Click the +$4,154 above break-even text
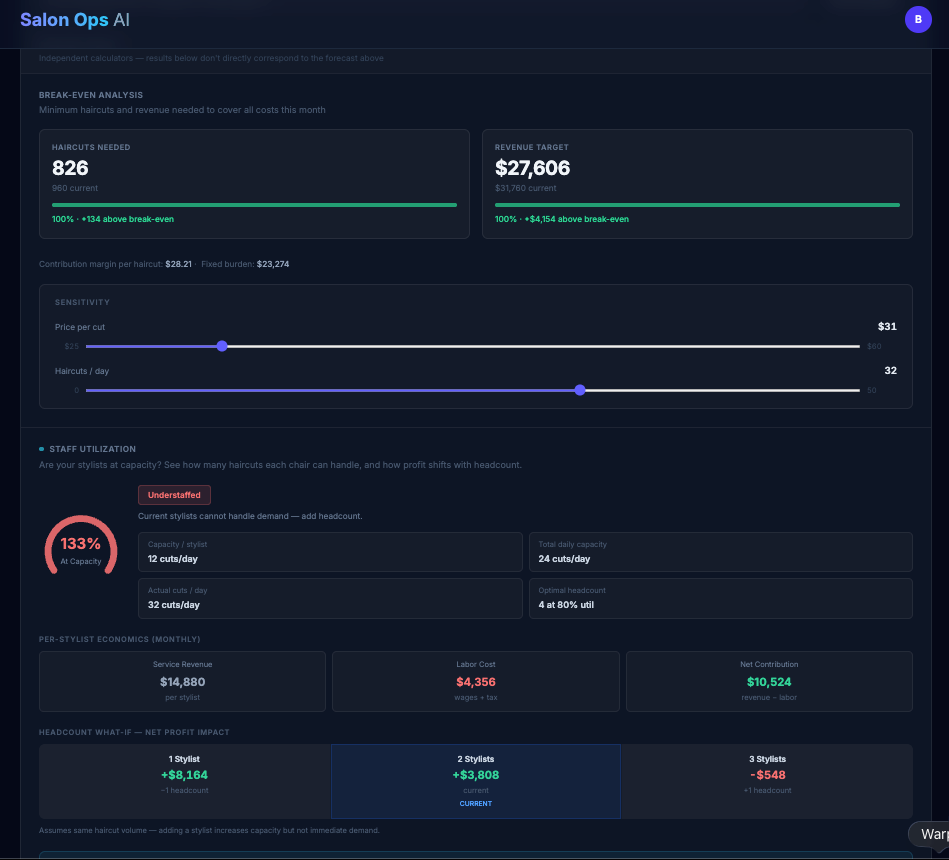 pos(577,219)
